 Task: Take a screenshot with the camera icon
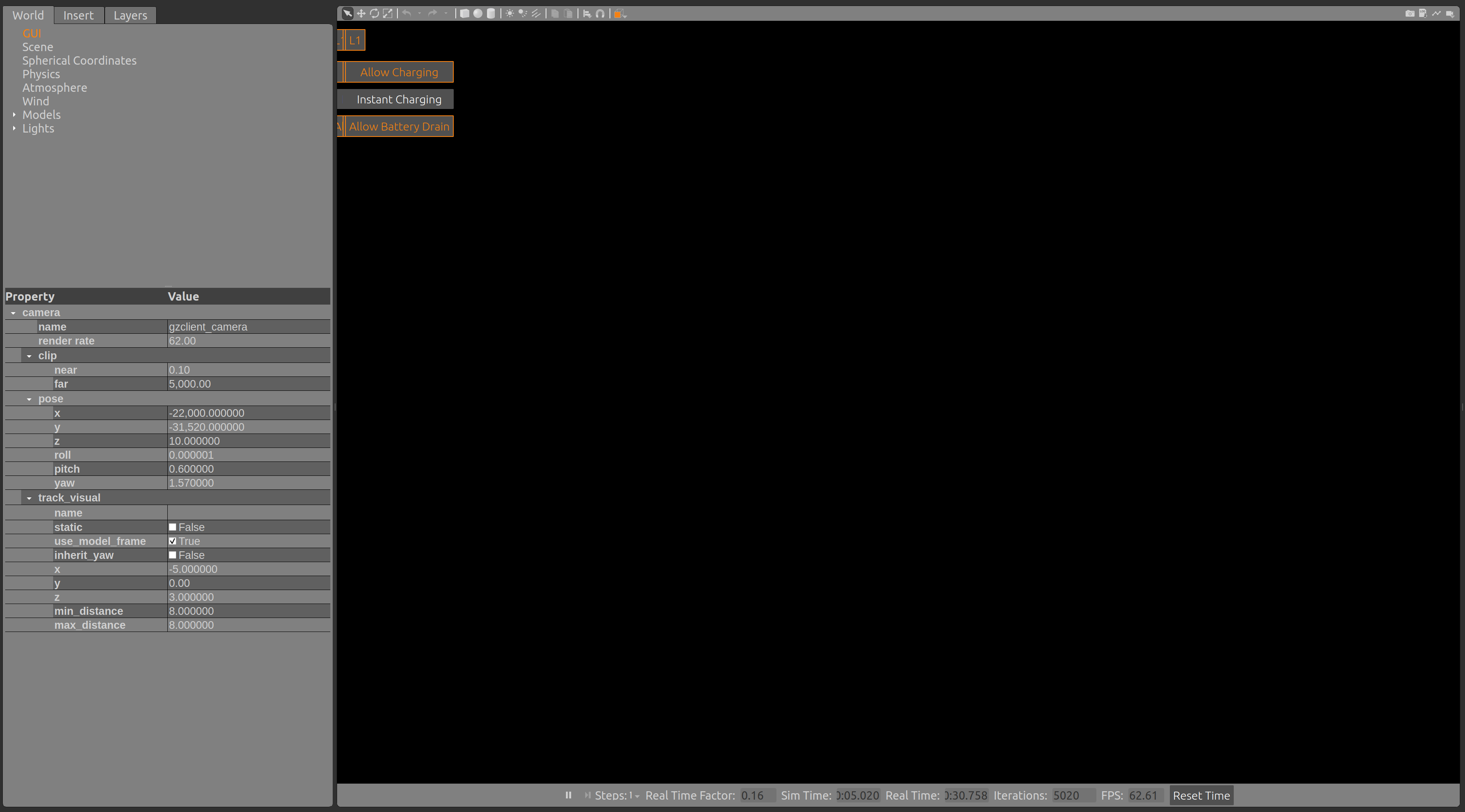tap(1410, 14)
